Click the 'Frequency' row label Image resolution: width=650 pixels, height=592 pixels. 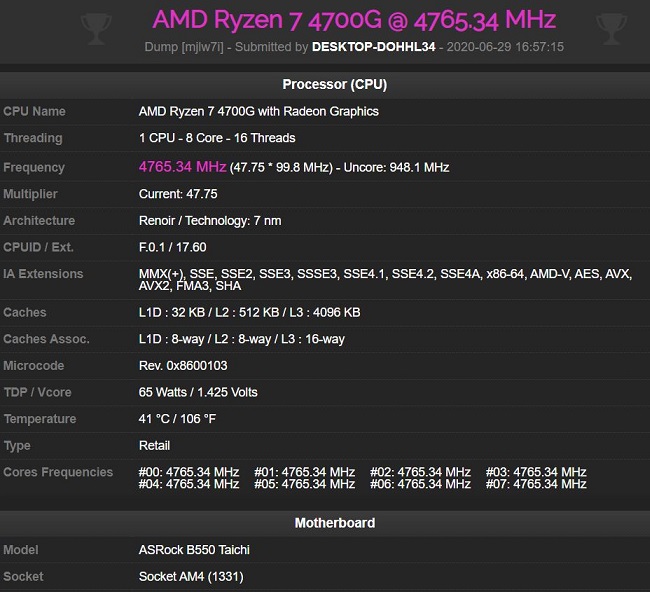[34, 167]
